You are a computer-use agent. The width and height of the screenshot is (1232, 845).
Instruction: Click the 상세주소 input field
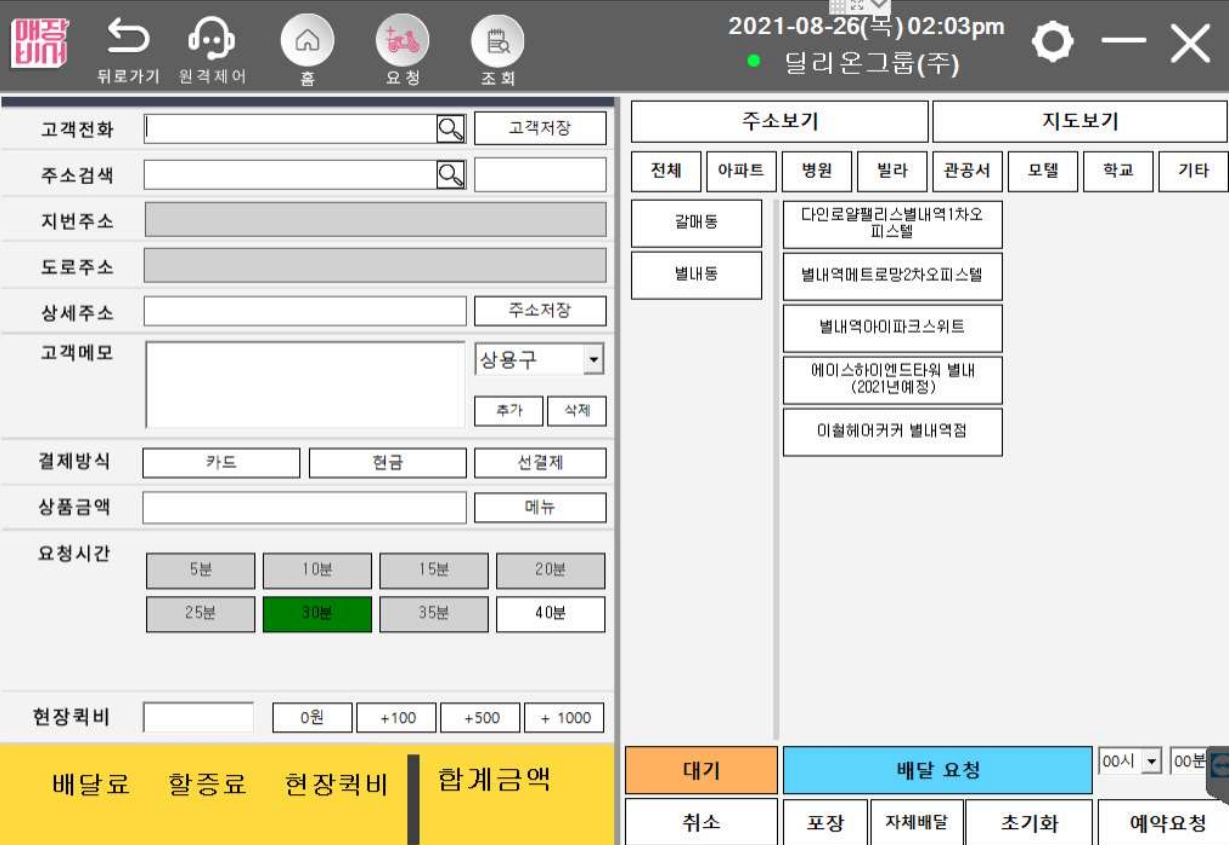pyautogui.click(x=305, y=311)
